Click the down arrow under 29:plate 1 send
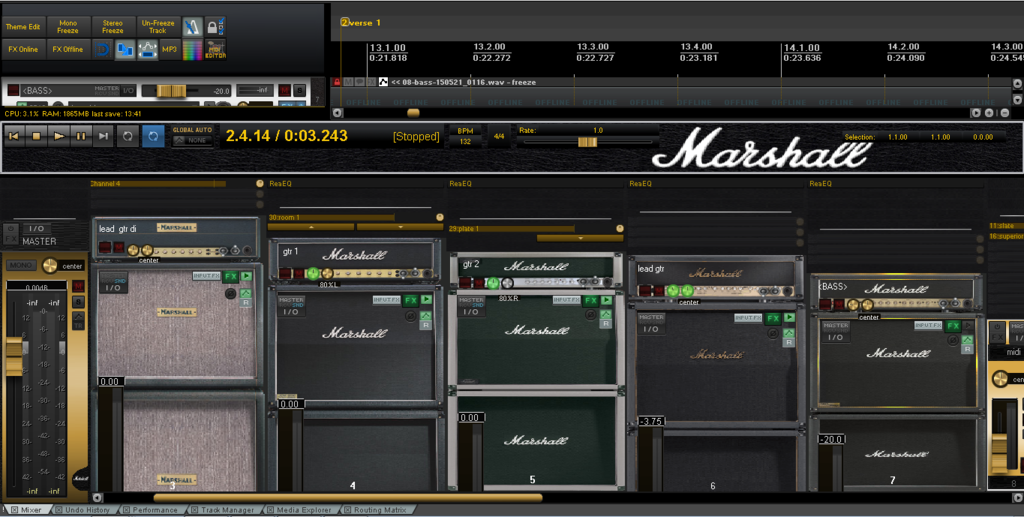Image resolution: width=1024 pixels, height=517 pixels. click(x=580, y=238)
